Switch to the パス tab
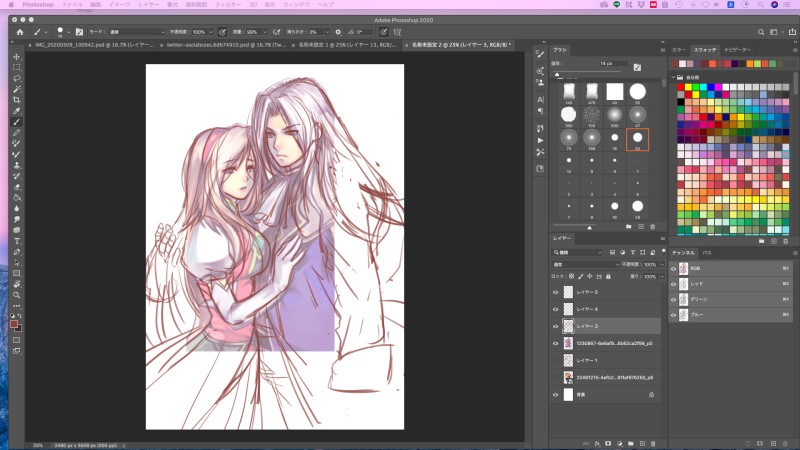 706,253
